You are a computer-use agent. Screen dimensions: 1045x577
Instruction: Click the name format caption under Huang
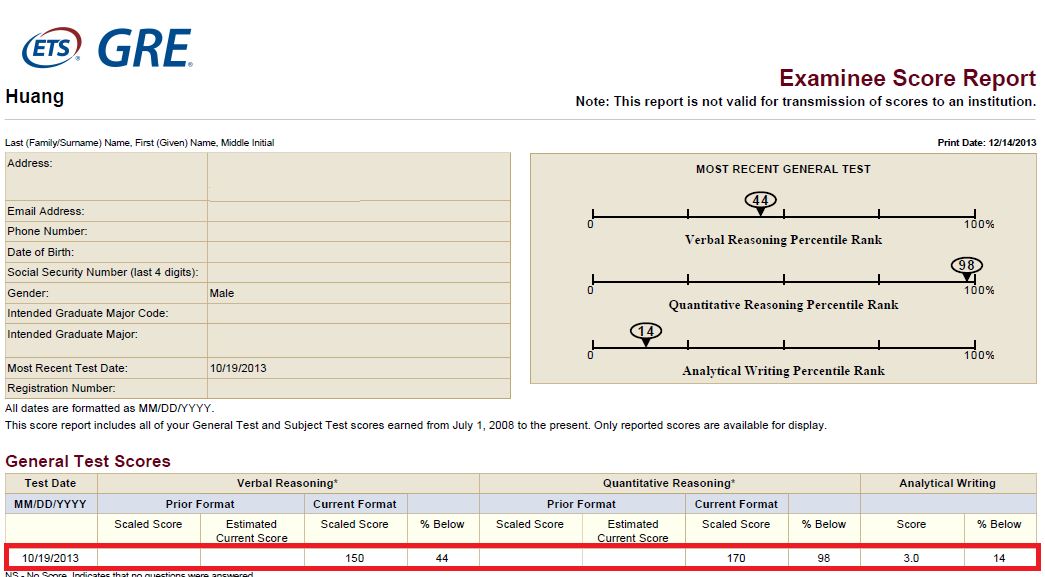(x=139, y=143)
